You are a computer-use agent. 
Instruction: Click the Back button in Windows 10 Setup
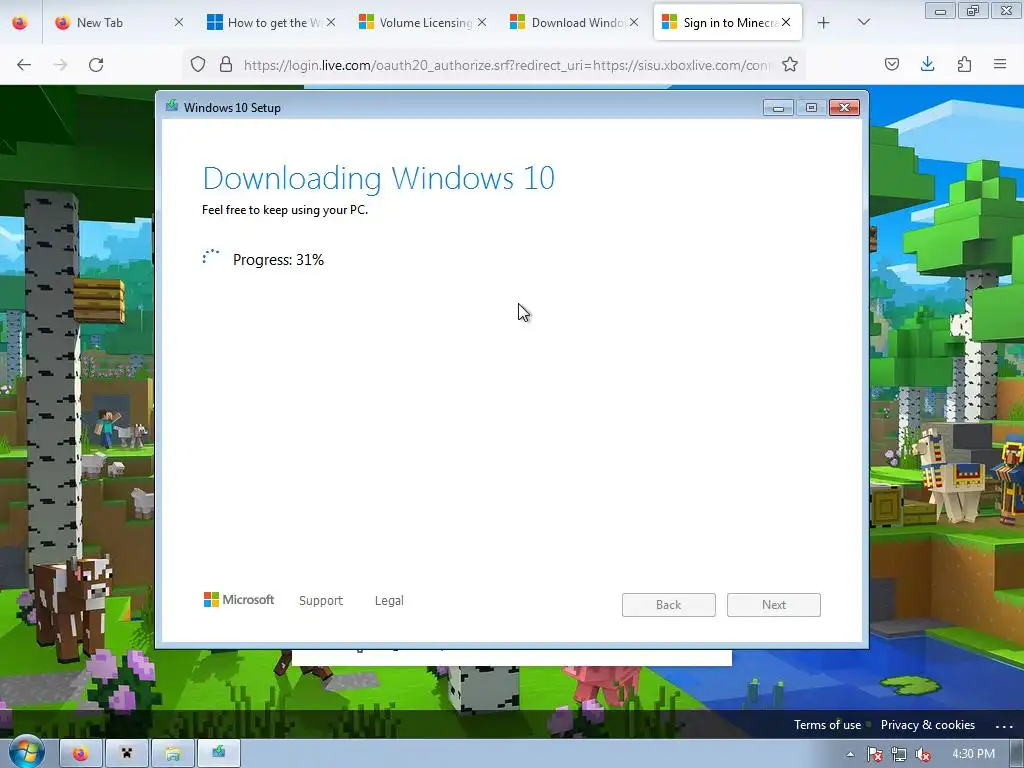[x=669, y=605]
